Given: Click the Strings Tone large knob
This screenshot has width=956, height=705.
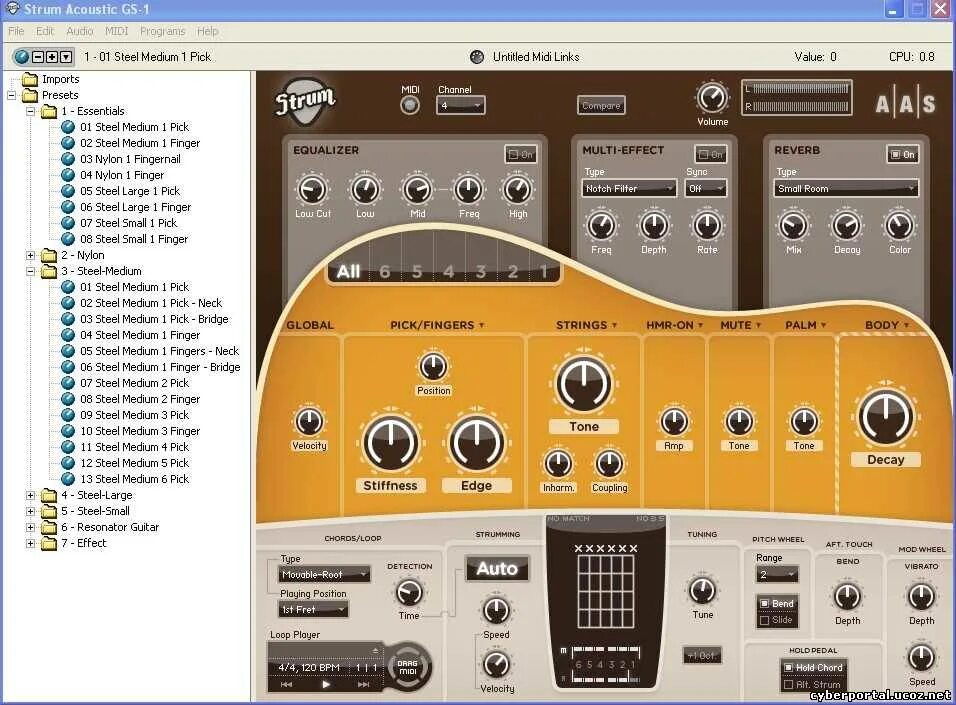Looking at the screenshot, I should point(583,384).
